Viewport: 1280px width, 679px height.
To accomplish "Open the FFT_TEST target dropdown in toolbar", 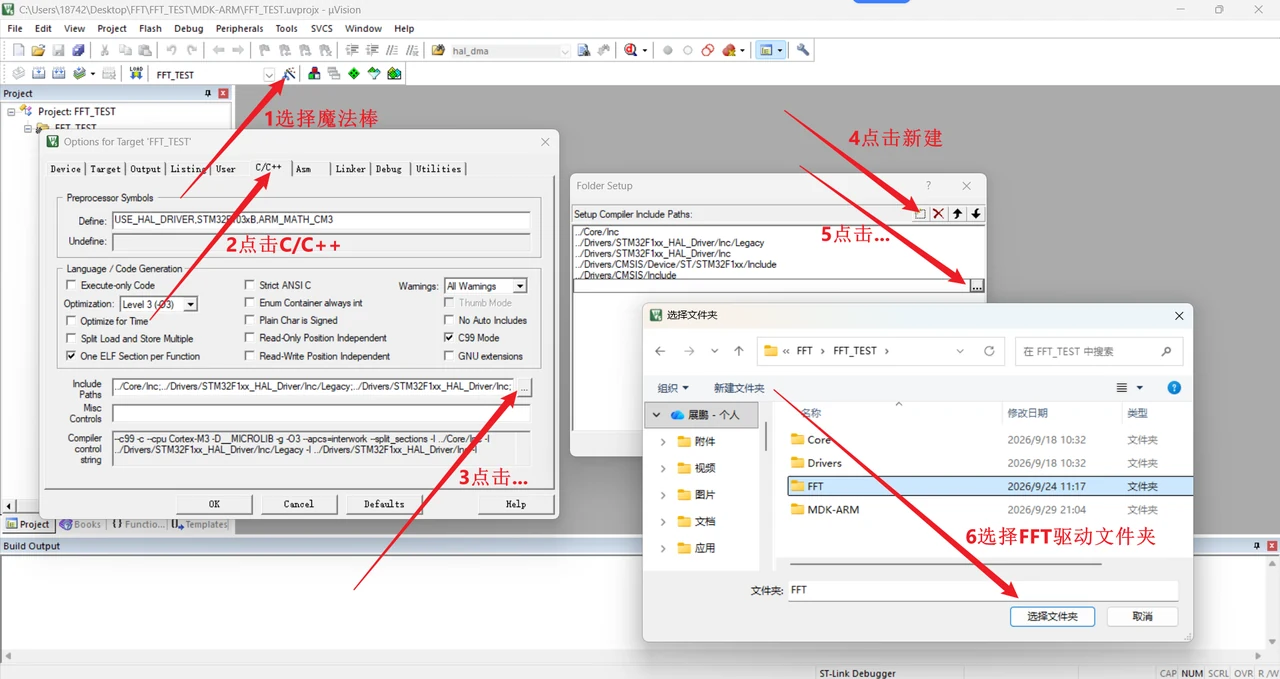I will 269,75.
